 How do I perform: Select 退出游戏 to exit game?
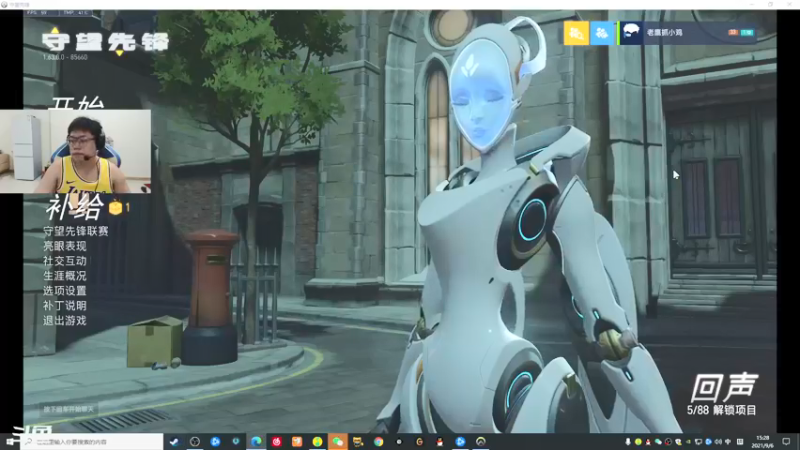click(65, 320)
